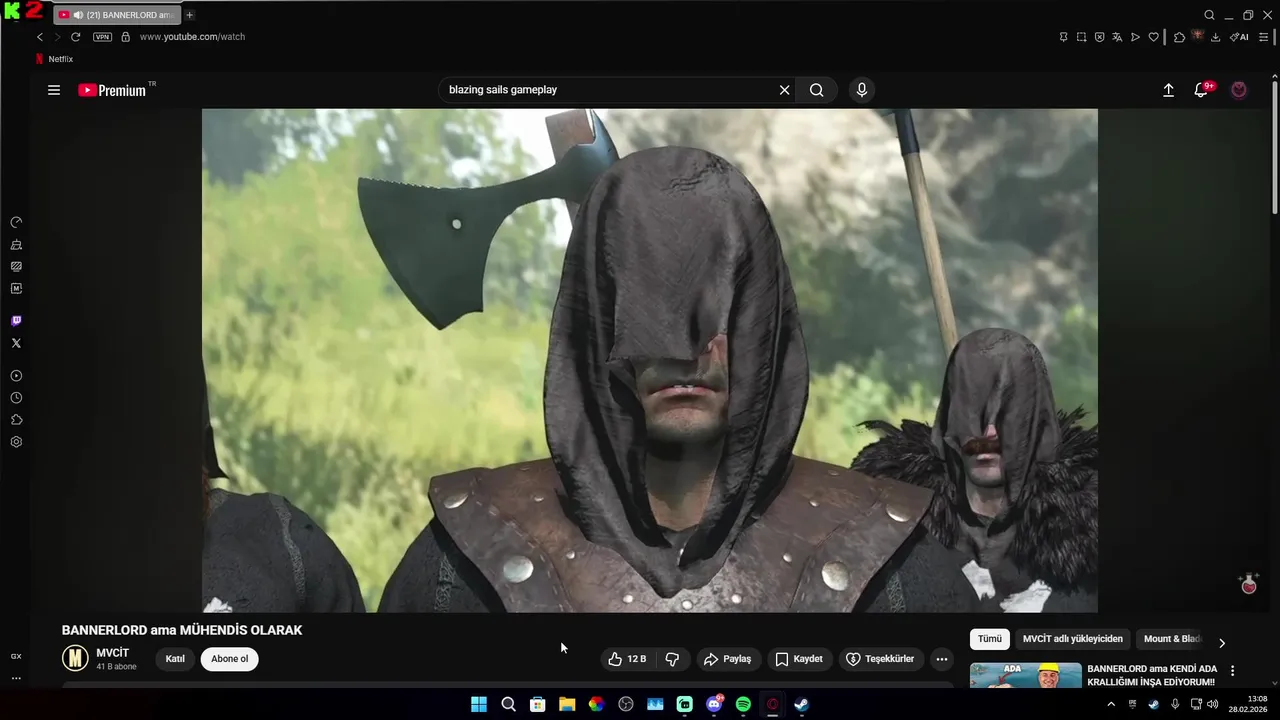
Task: Toggle the VPN badge in address bar
Action: click(102, 37)
